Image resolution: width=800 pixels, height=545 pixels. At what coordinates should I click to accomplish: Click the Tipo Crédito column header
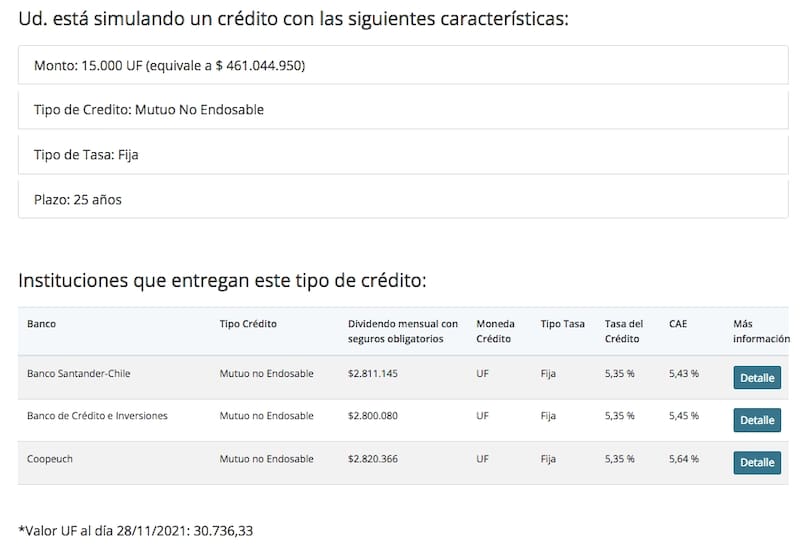point(248,324)
